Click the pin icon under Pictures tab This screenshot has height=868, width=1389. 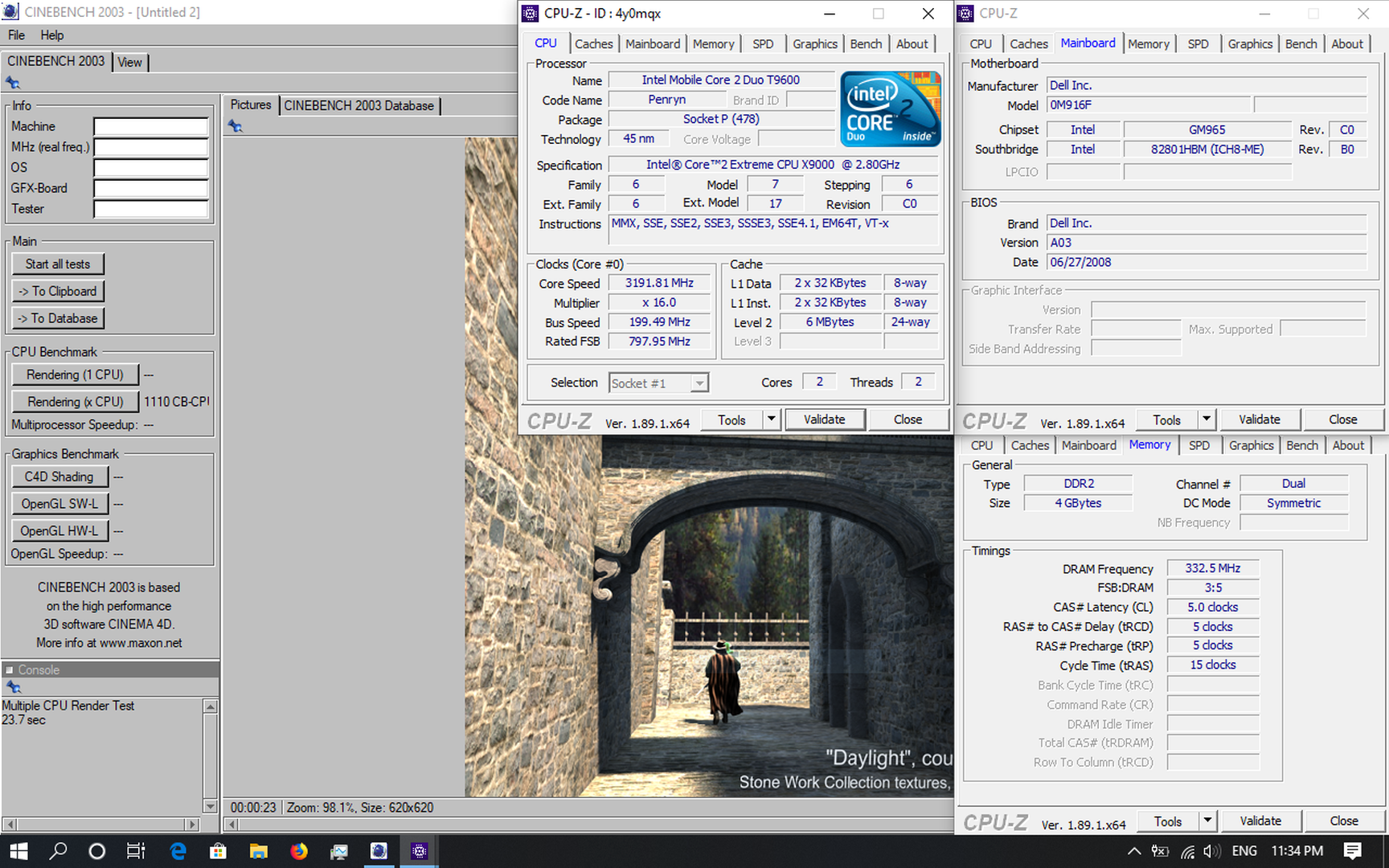[235, 126]
